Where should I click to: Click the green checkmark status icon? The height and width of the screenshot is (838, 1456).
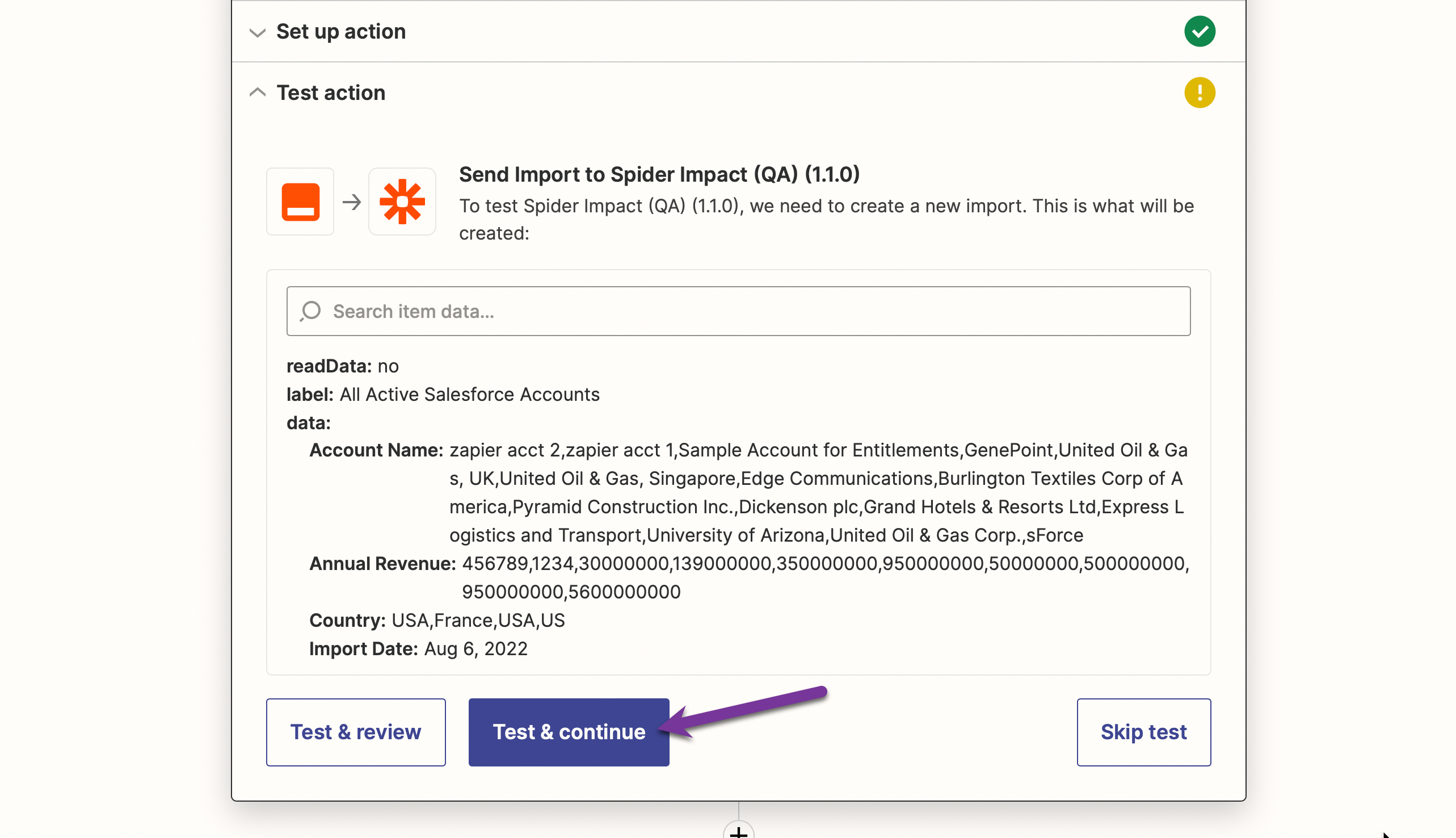point(1199,31)
